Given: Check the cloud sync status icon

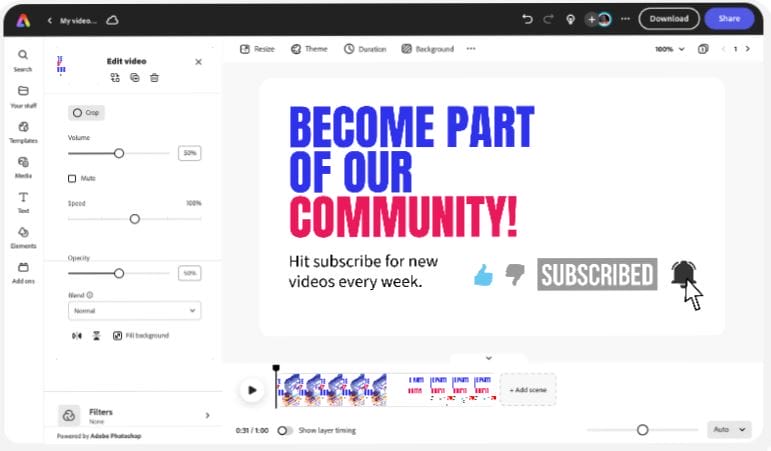Looking at the screenshot, I should (x=113, y=20).
